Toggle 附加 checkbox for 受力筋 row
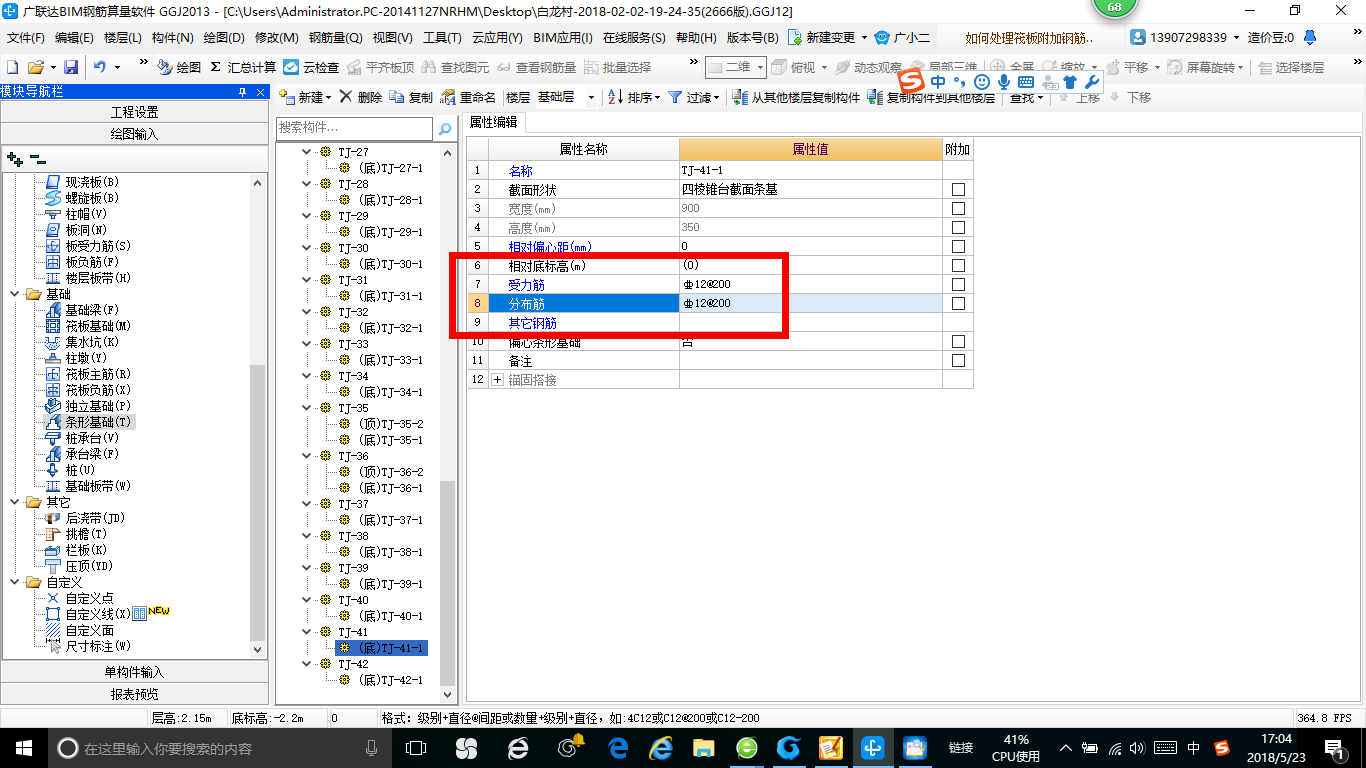1366x768 pixels. click(x=958, y=284)
